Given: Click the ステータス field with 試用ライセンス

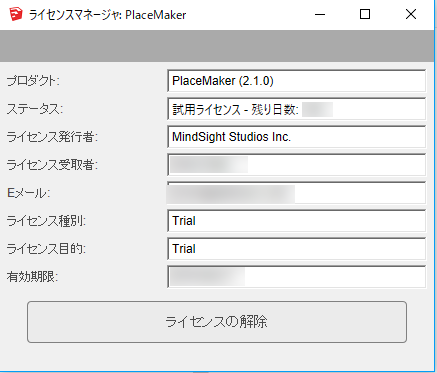Looking at the screenshot, I should [x=296, y=109].
